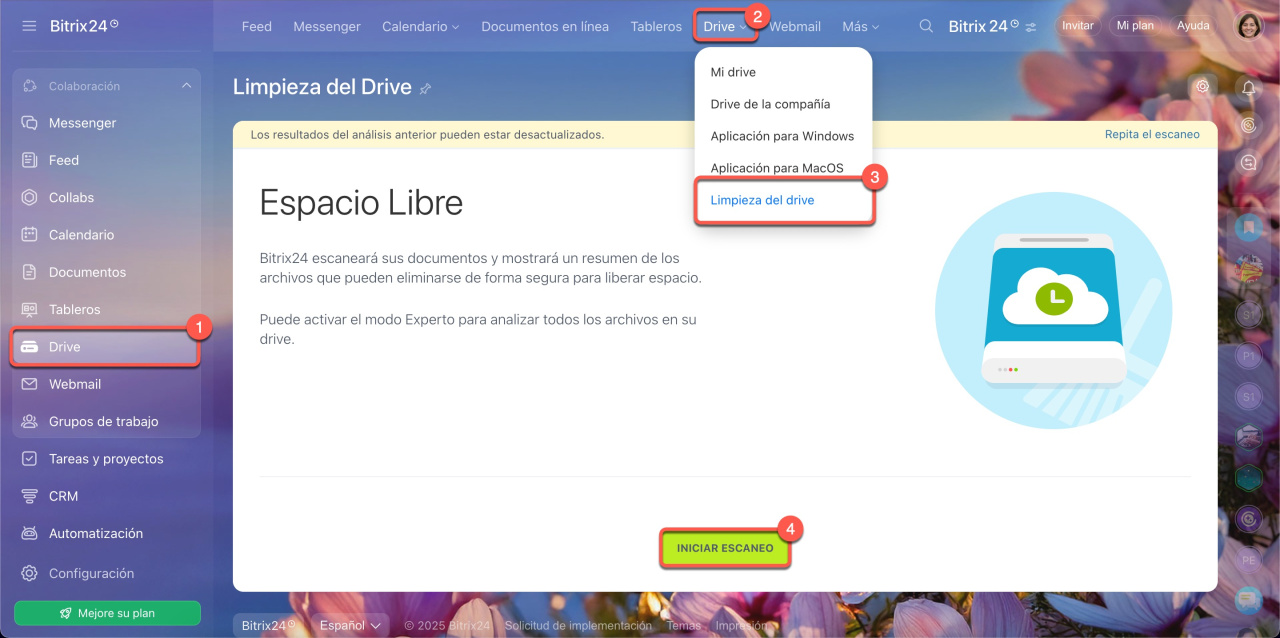Image resolution: width=1280 pixels, height=638 pixels.
Task: Click the sliders icon next to Bitrix 24 header
Action: click(1031, 26)
